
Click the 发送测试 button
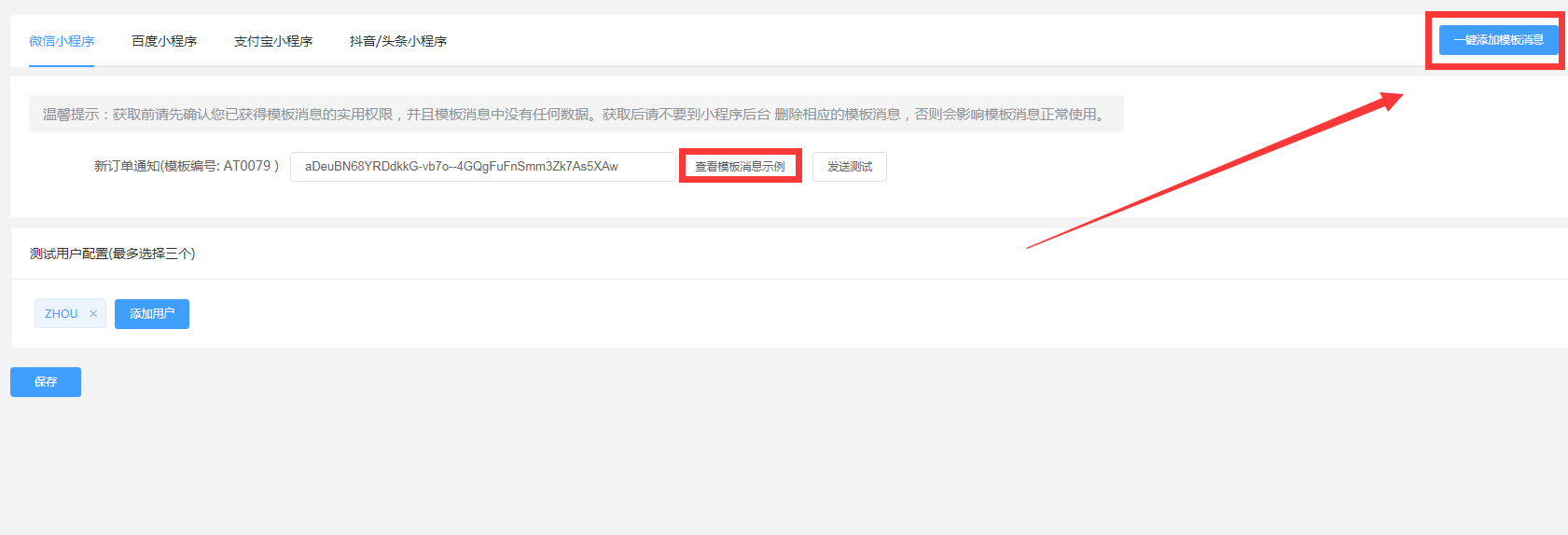(850, 167)
